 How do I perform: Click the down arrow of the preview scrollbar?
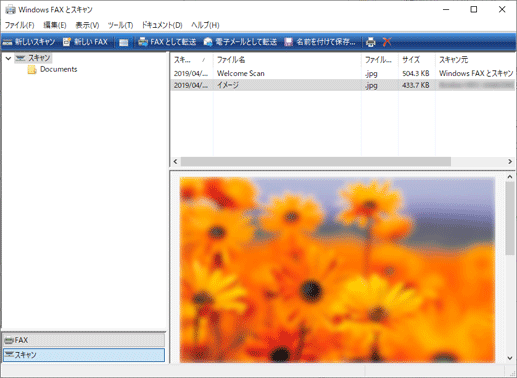510,358
